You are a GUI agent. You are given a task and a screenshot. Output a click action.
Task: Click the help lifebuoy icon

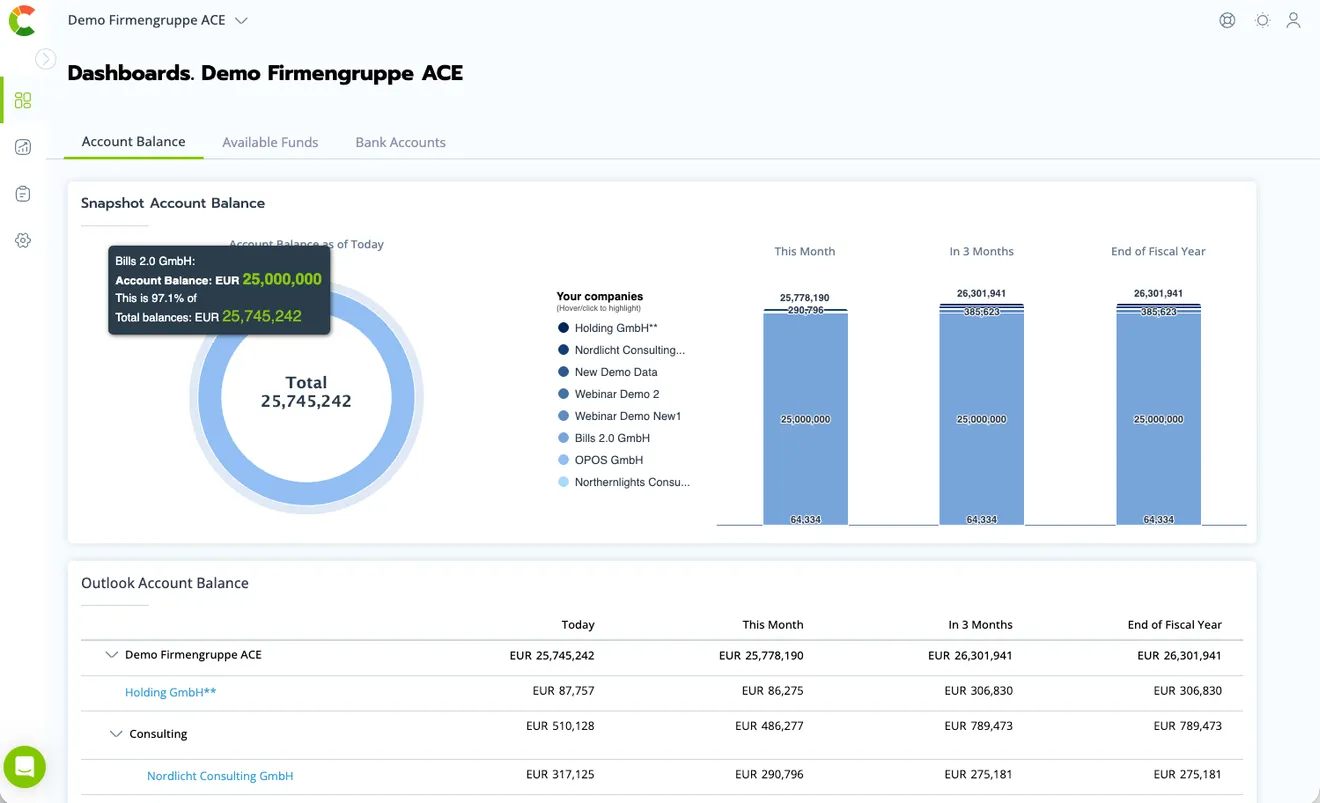pos(1227,20)
